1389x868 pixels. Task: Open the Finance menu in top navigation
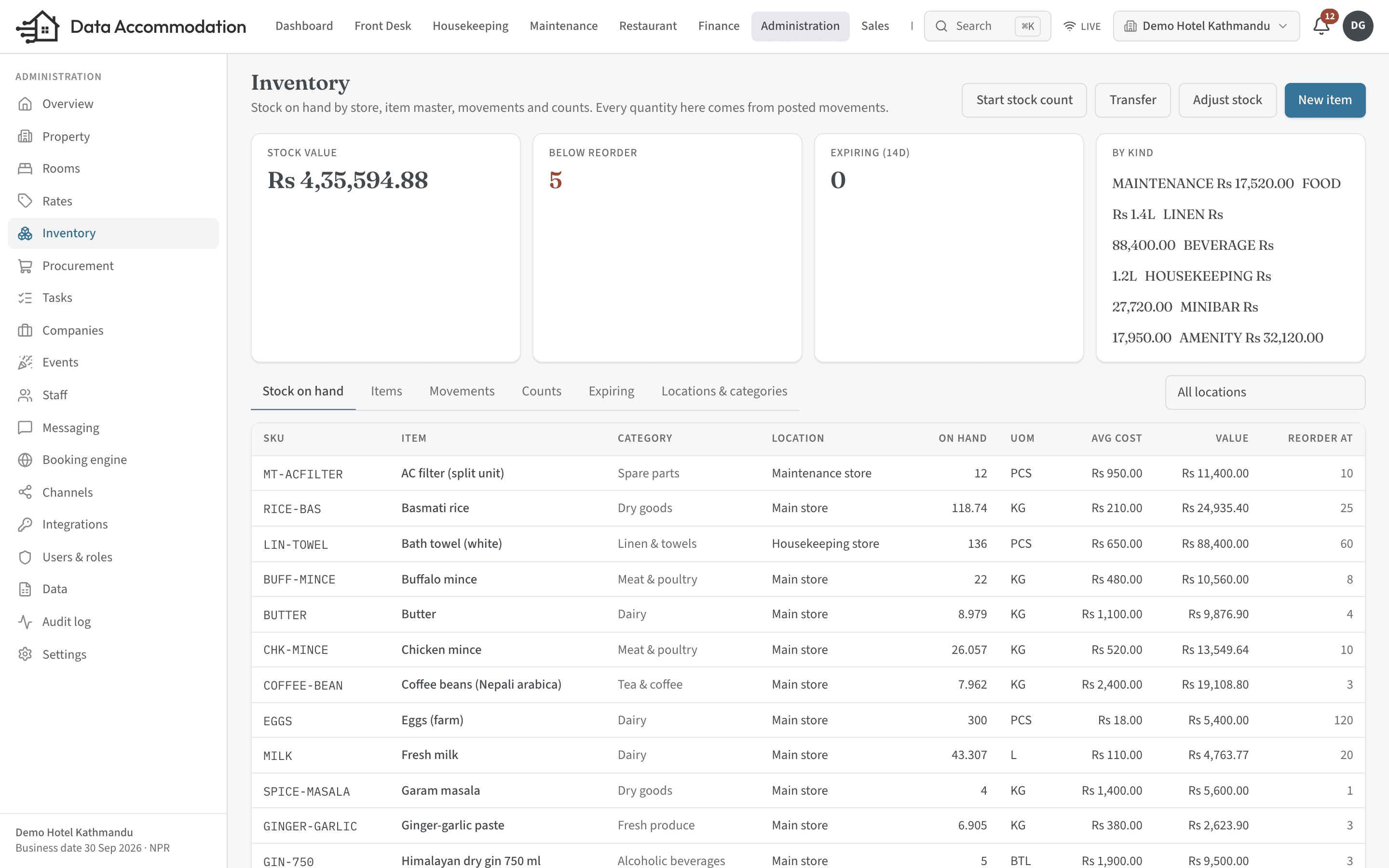[x=719, y=26]
